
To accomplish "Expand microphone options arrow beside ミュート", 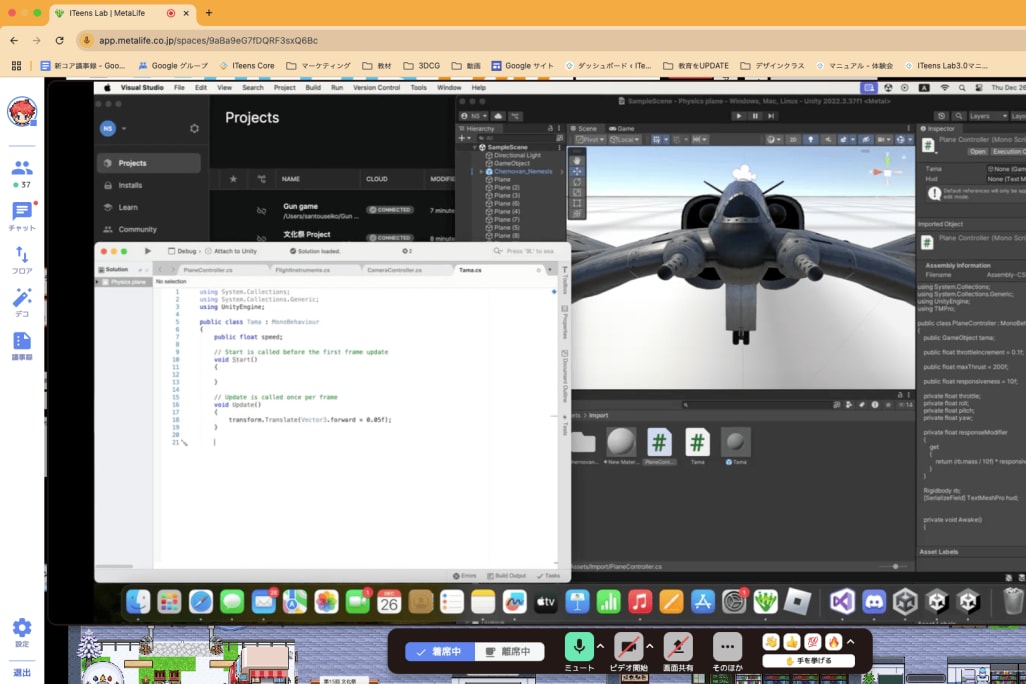I will pyautogui.click(x=600, y=645).
